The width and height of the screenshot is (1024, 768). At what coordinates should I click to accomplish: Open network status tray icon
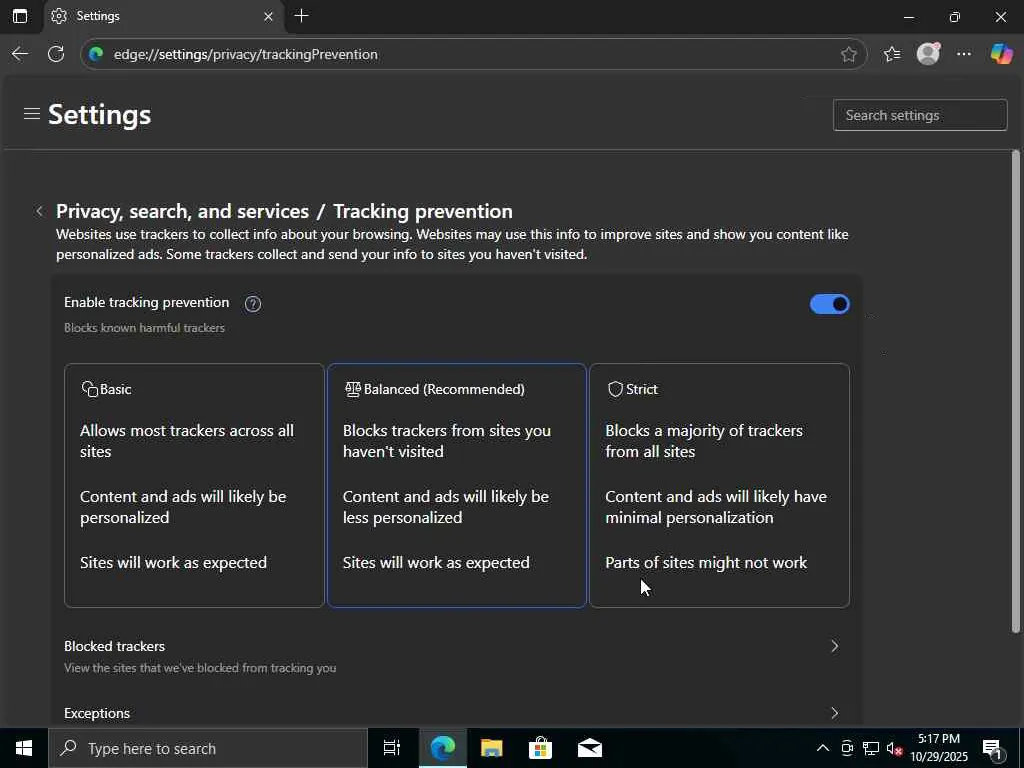871,748
